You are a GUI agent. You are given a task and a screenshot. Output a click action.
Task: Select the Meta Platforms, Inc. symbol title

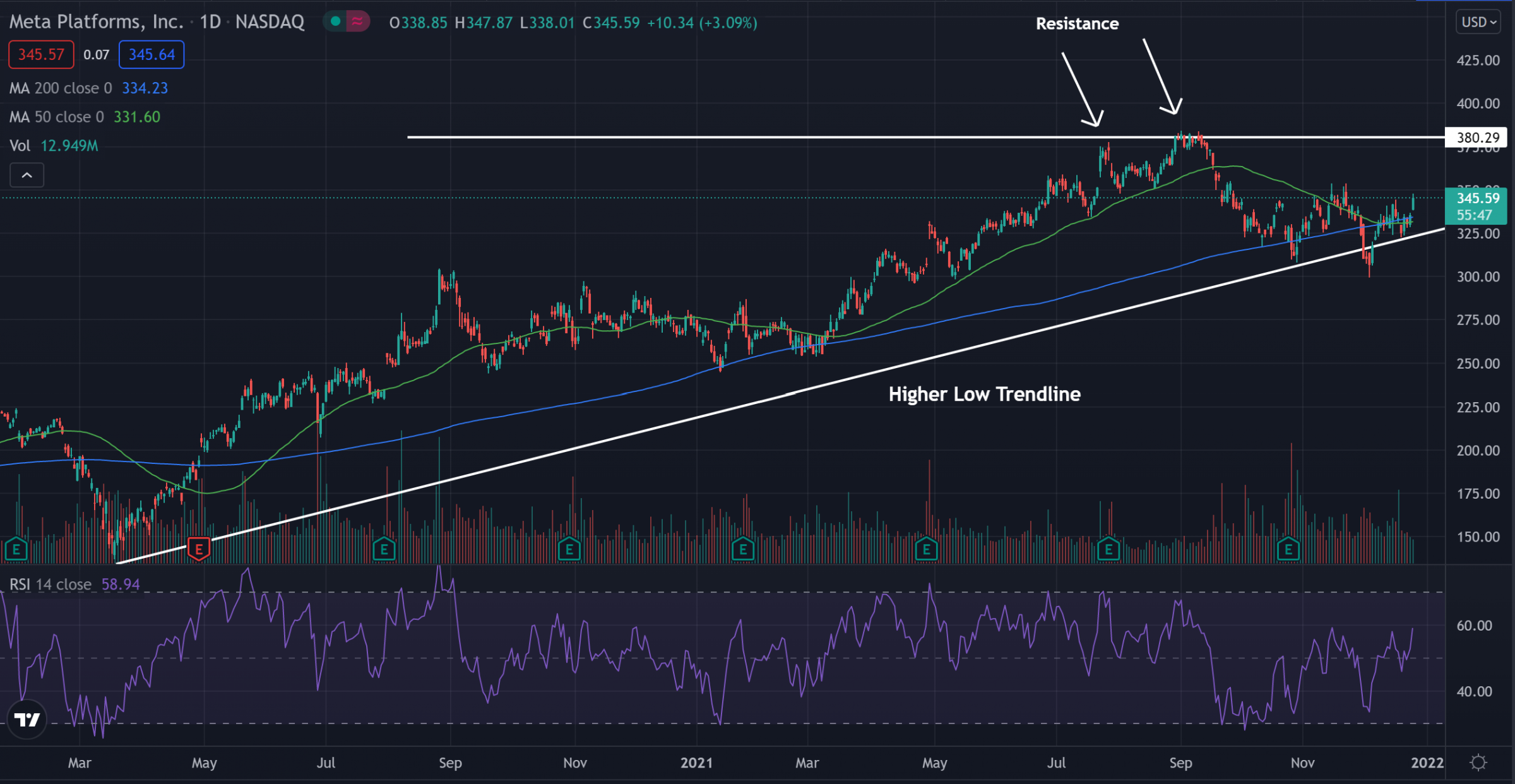[96, 22]
